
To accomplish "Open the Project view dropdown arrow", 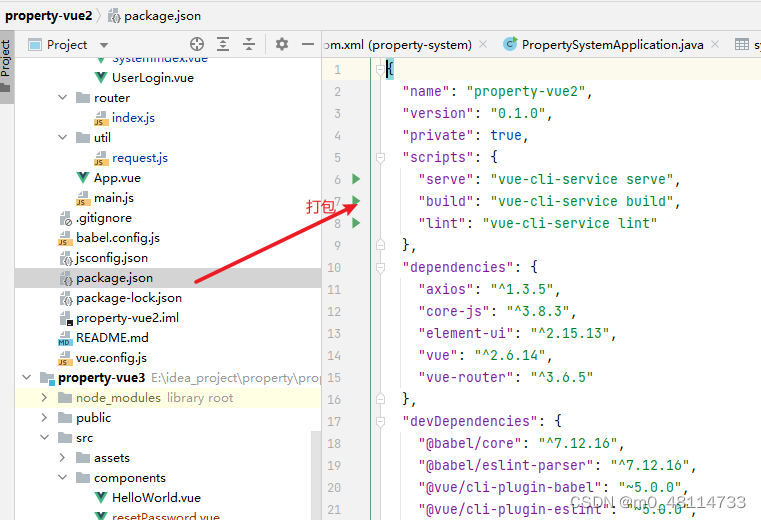I will click(104, 45).
